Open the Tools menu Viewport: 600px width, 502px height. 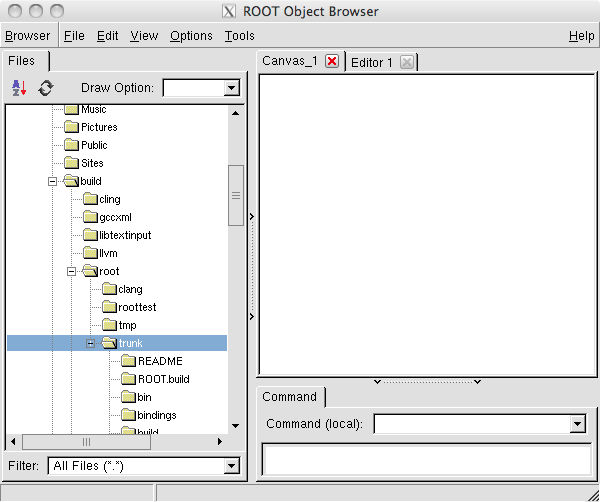pyautogui.click(x=239, y=36)
